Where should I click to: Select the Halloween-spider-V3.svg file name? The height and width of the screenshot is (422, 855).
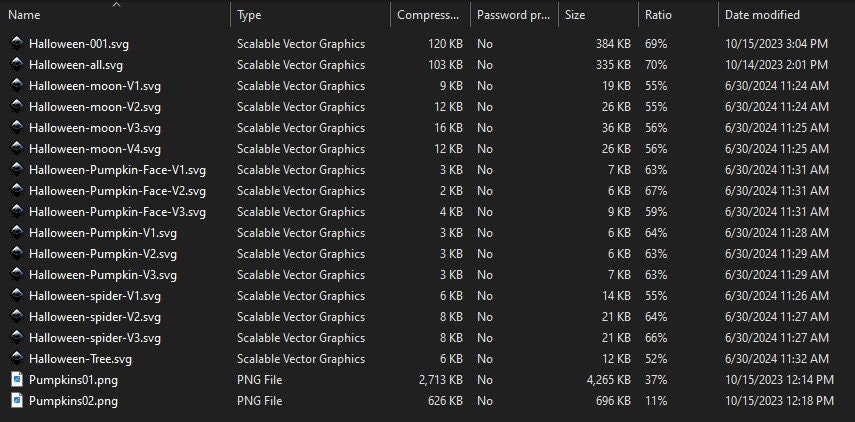pos(95,338)
